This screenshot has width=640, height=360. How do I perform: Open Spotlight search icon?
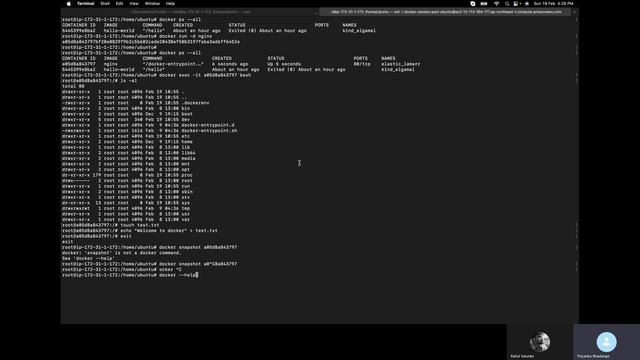pyautogui.click(x=507, y=4)
